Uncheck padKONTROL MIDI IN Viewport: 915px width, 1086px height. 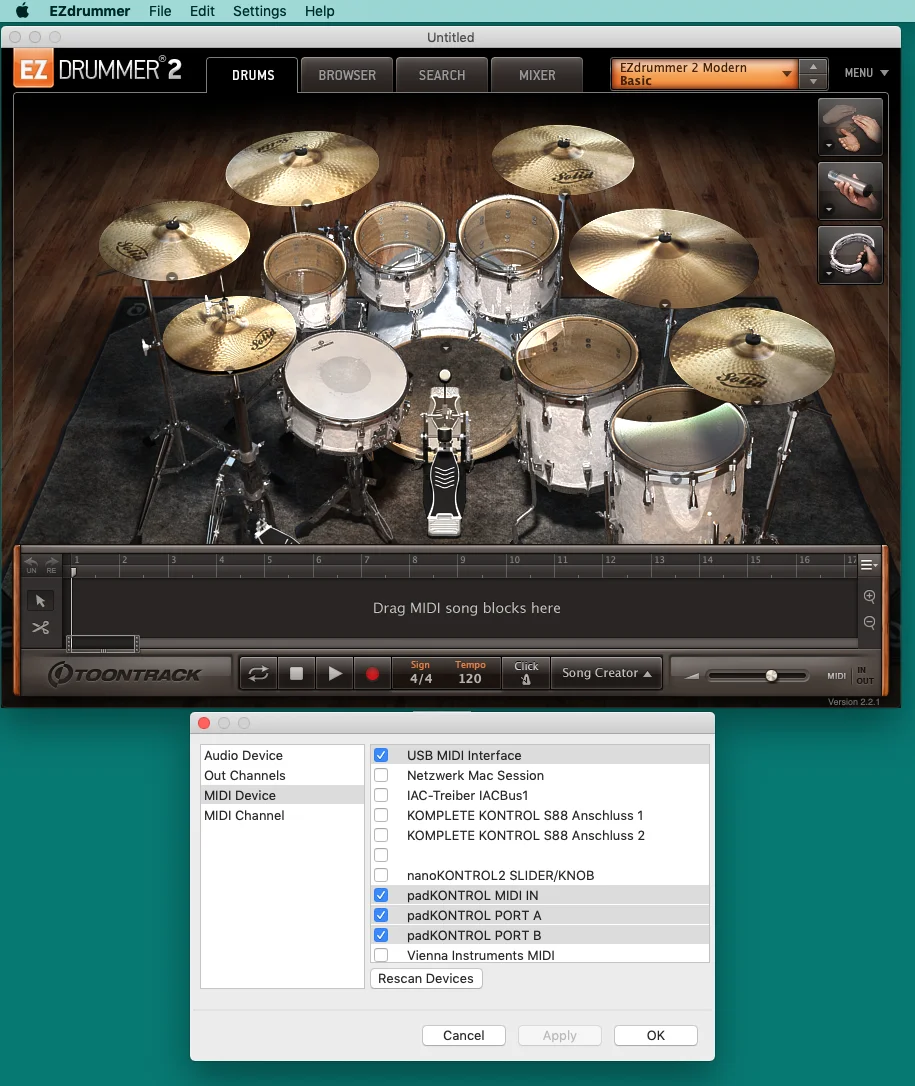click(381, 895)
